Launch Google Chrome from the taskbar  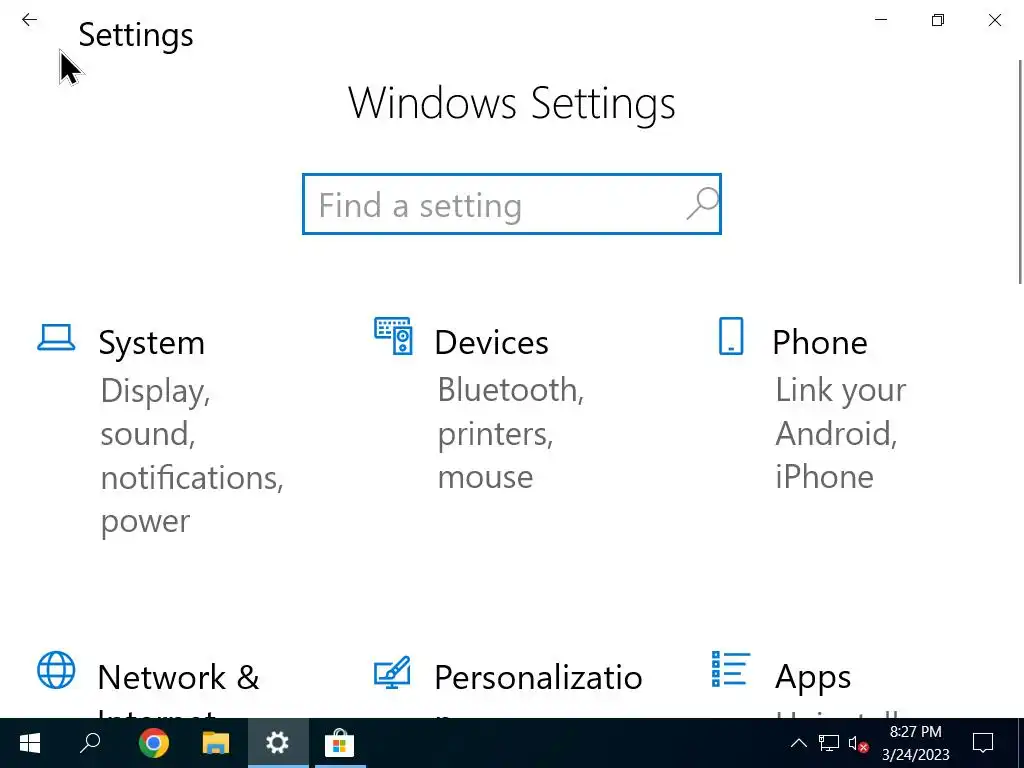(x=154, y=743)
